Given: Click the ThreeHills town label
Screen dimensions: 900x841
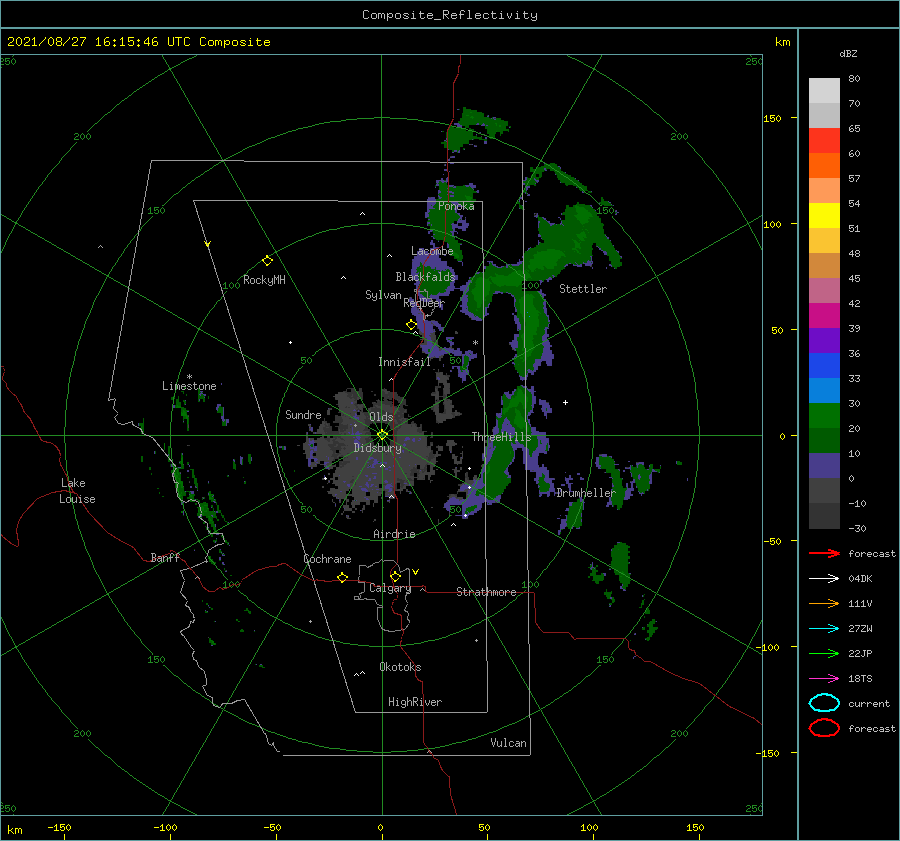Looking at the screenshot, I should click(501, 437).
